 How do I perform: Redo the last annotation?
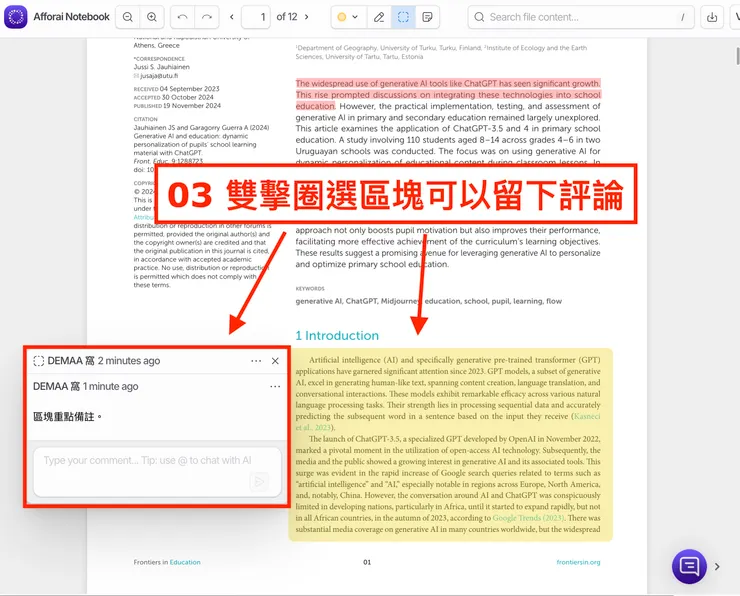[207, 17]
